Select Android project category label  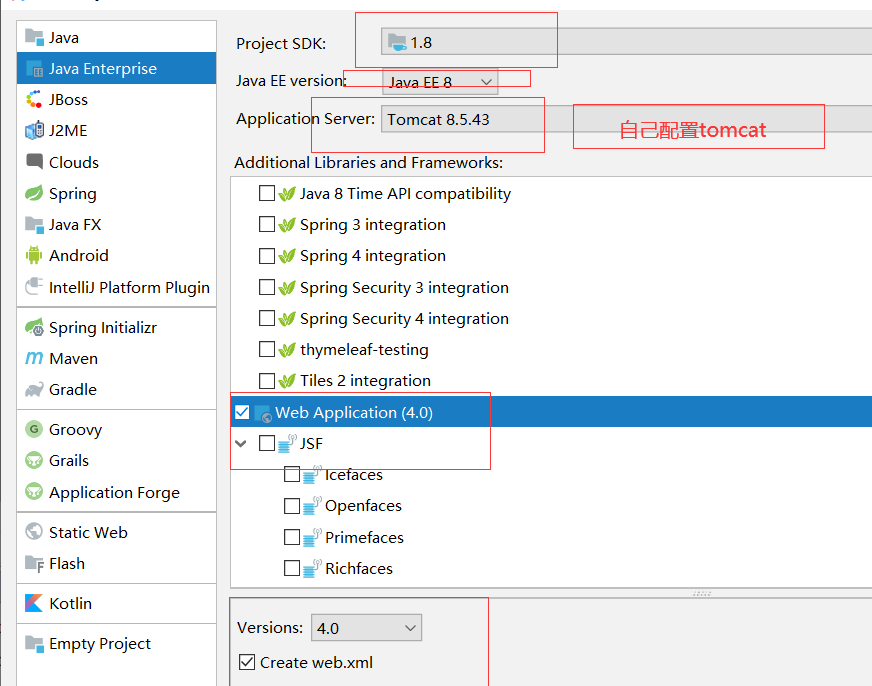[x=79, y=255]
